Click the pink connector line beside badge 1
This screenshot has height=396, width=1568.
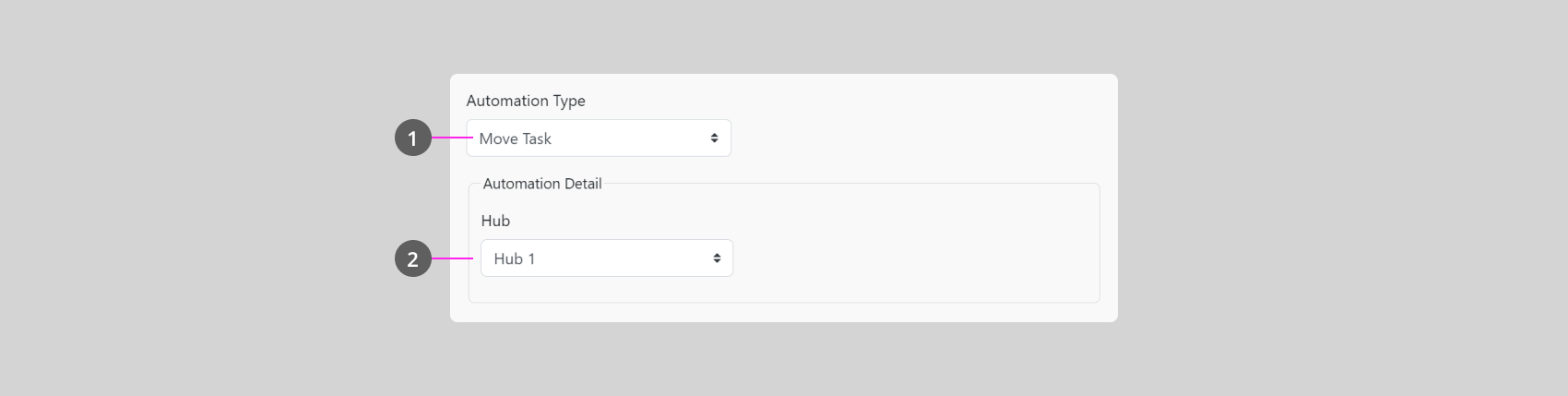(x=452, y=138)
